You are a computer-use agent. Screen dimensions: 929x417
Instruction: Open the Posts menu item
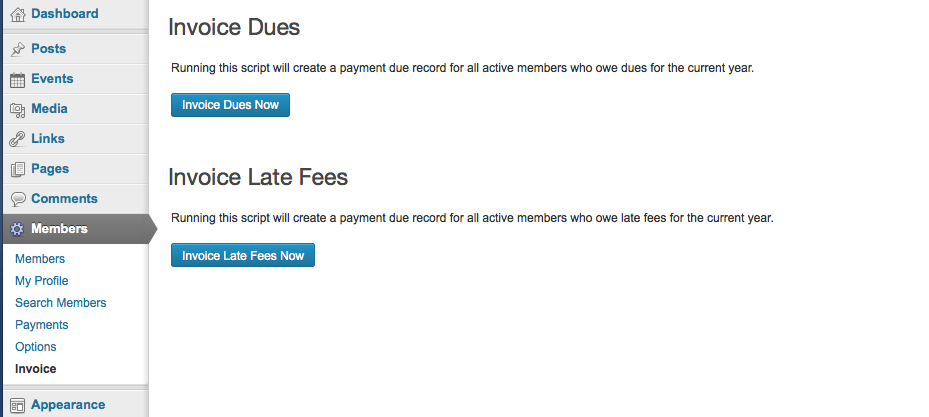tap(48, 49)
